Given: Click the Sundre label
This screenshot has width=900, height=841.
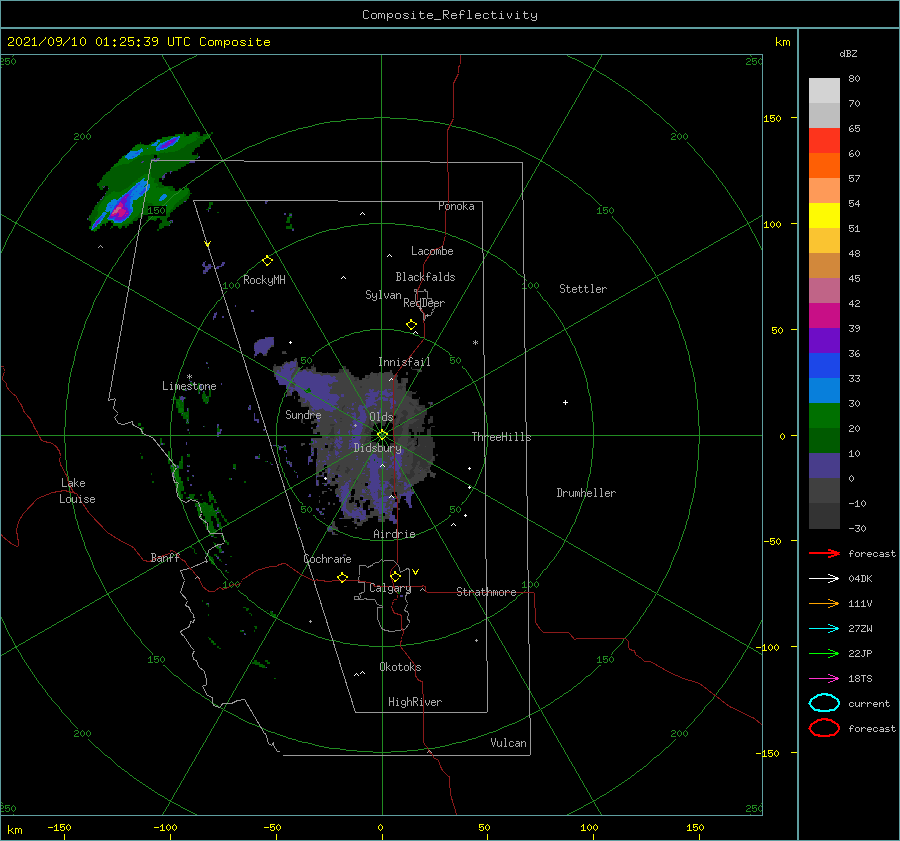Looking at the screenshot, I should pos(303,415).
